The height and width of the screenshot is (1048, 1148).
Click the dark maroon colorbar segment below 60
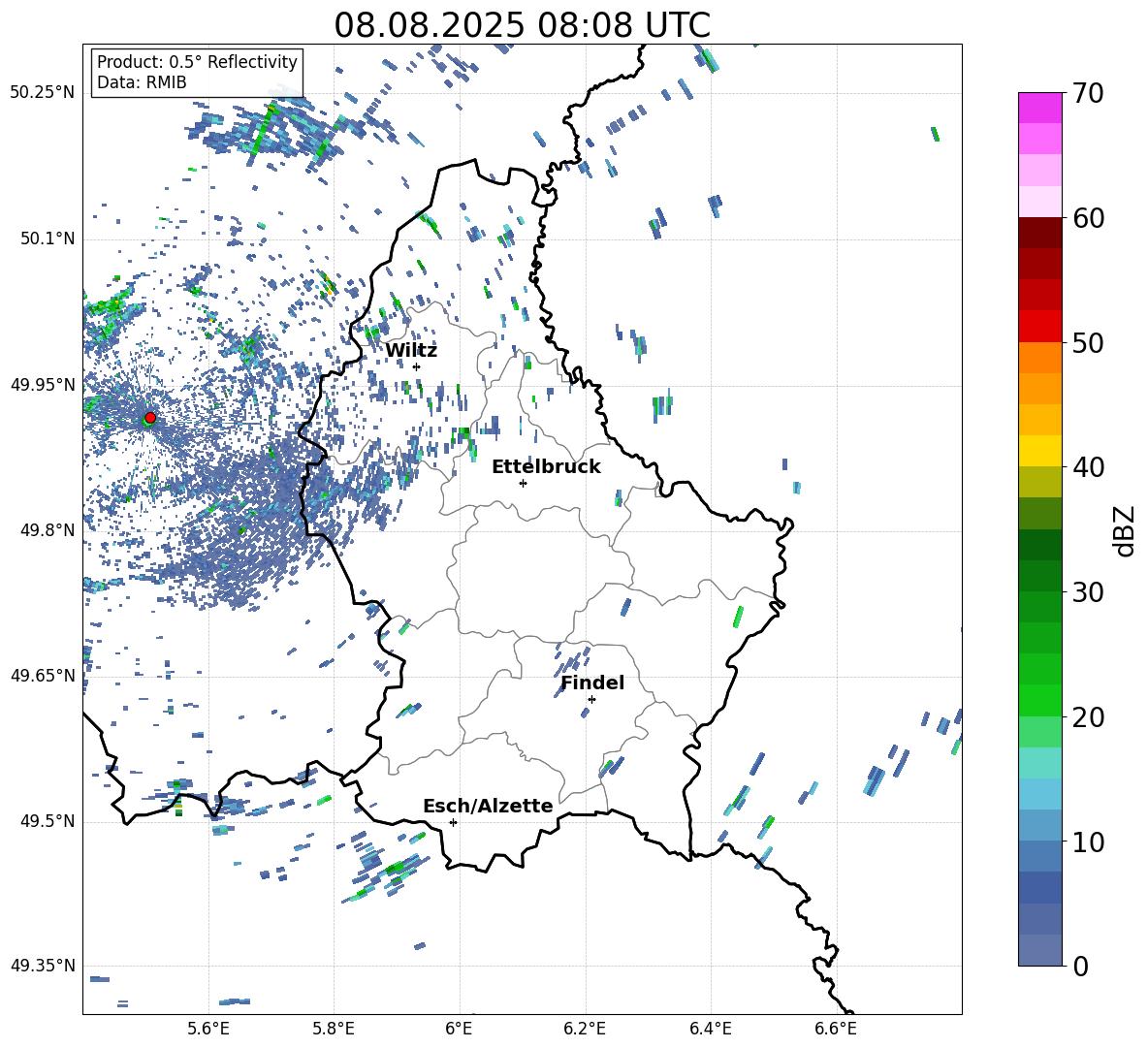(1039, 233)
